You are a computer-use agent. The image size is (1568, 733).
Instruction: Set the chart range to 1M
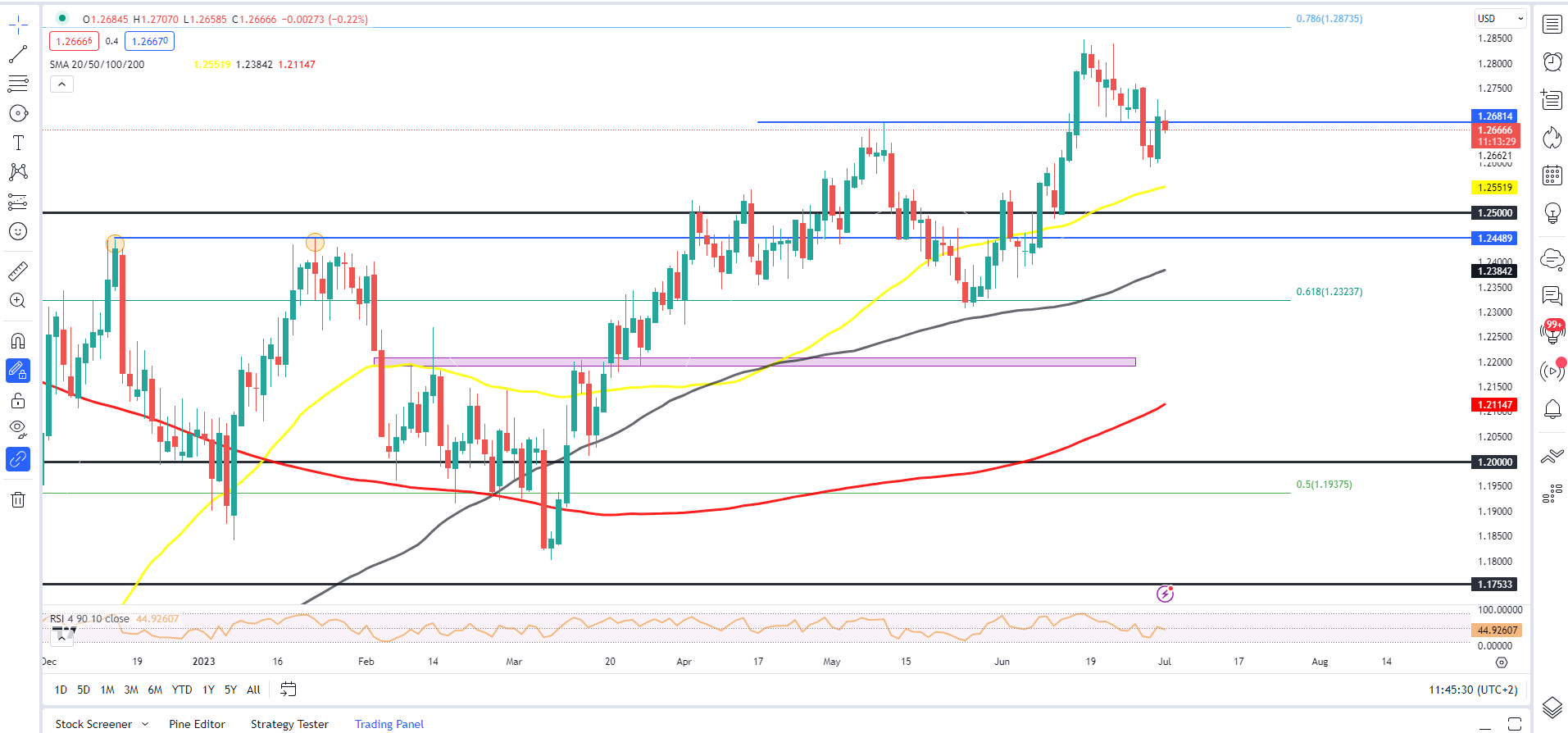107,690
